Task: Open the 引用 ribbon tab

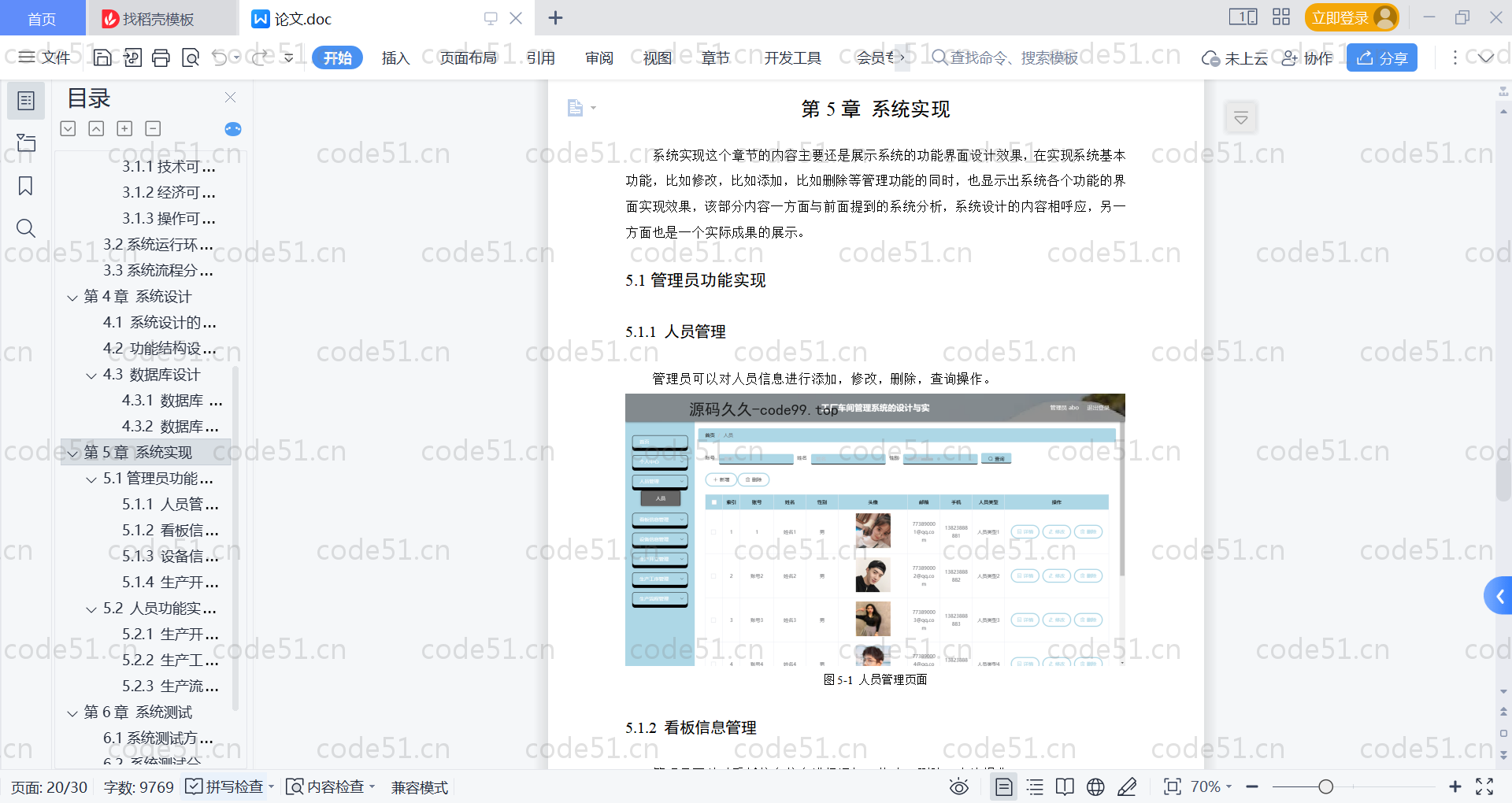Action: coord(541,57)
